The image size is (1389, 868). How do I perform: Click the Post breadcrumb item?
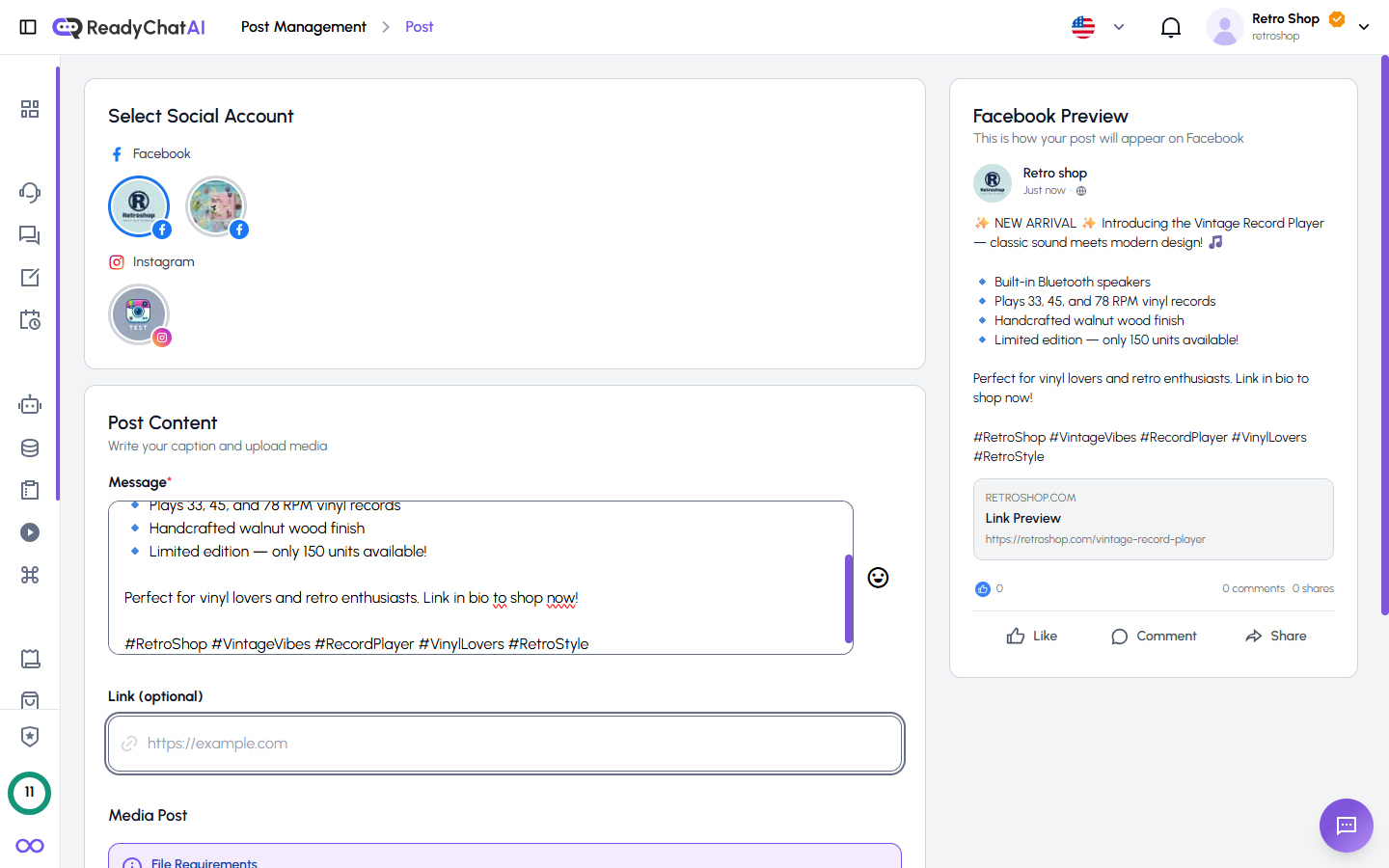click(419, 27)
